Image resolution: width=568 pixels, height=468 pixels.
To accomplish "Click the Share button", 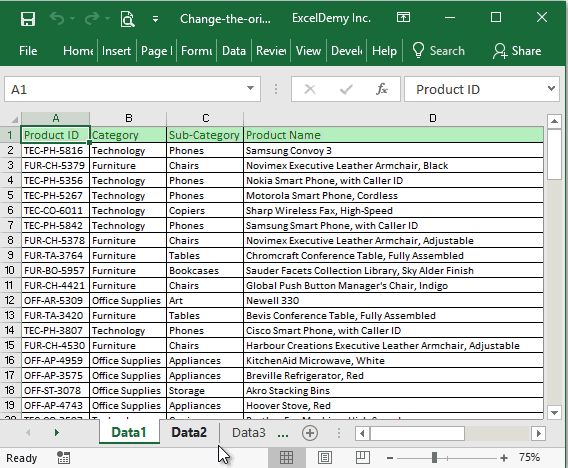I will coord(517,51).
